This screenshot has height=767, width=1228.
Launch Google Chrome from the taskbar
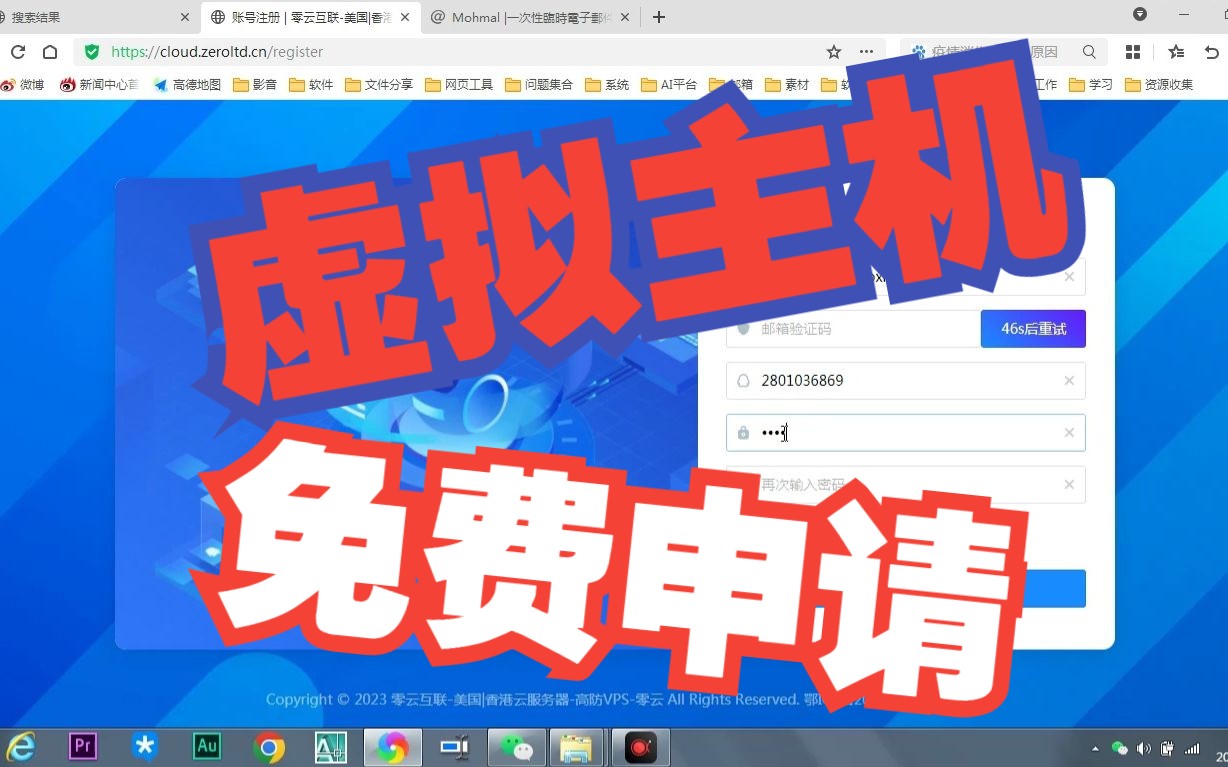tap(268, 746)
